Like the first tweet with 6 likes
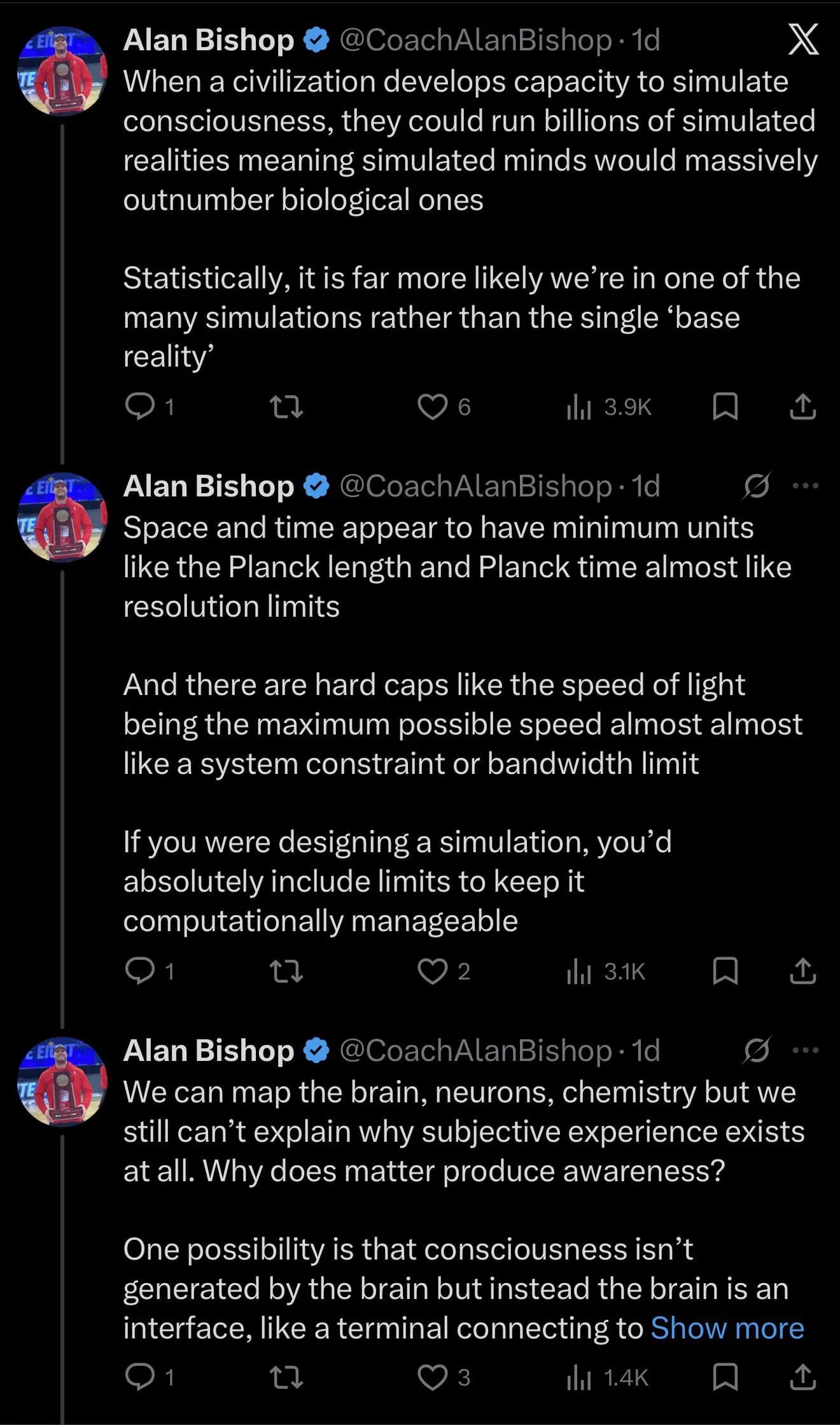Image resolution: width=840 pixels, height=1425 pixels. [433, 407]
